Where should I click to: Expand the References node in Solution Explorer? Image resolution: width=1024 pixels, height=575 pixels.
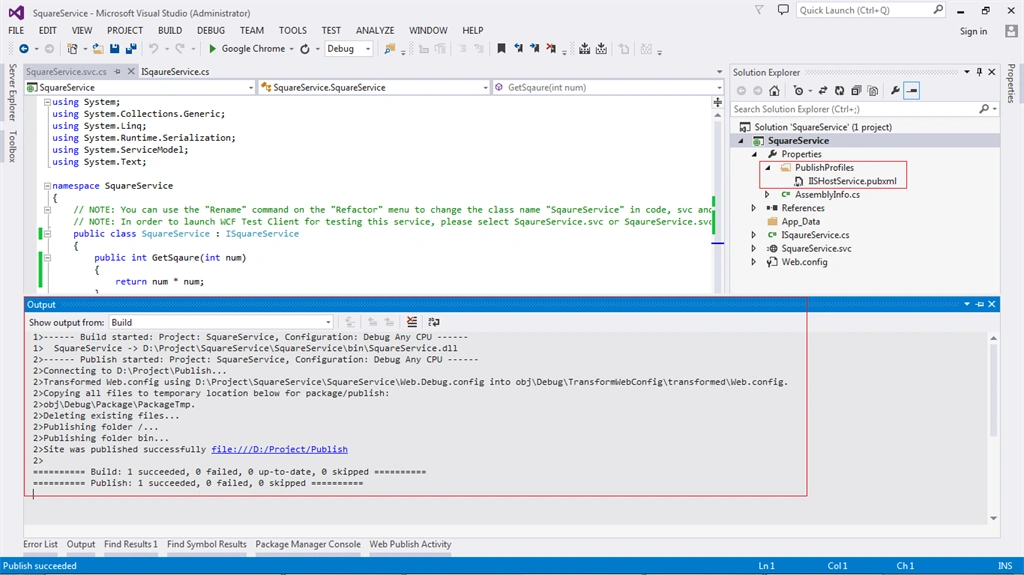coord(754,208)
